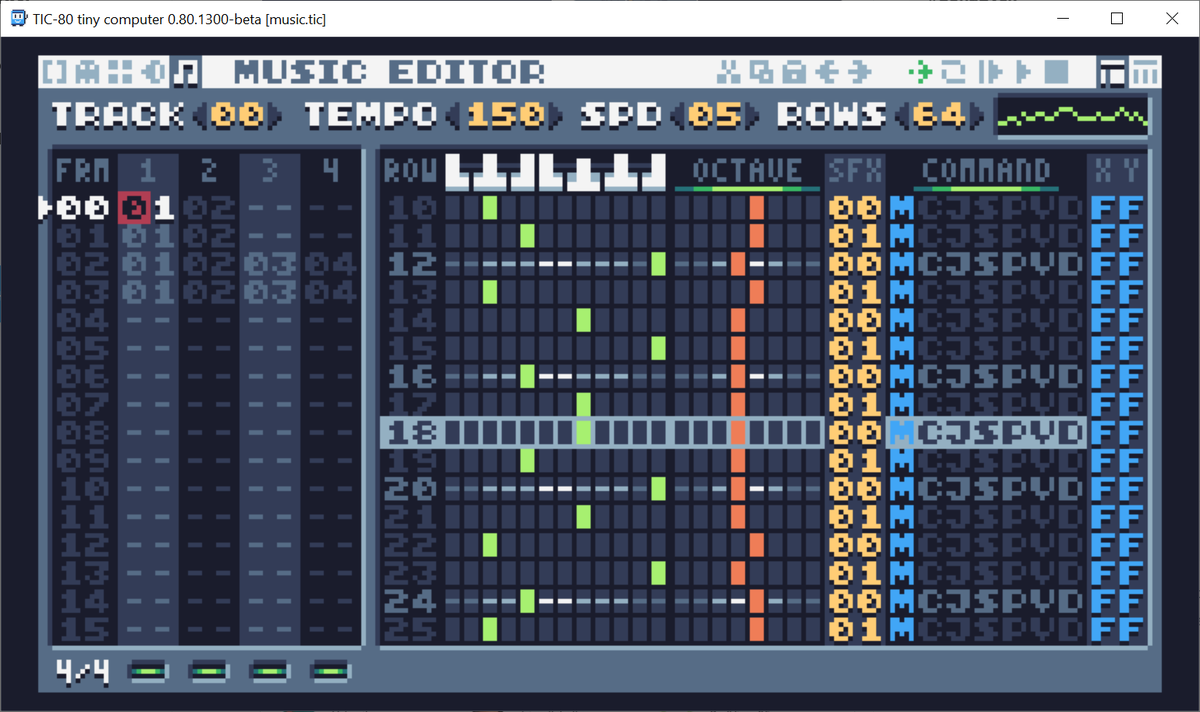The width and height of the screenshot is (1200, 712).
Task: Toggle first channel indicator at bottom
Action: point(147,671)
